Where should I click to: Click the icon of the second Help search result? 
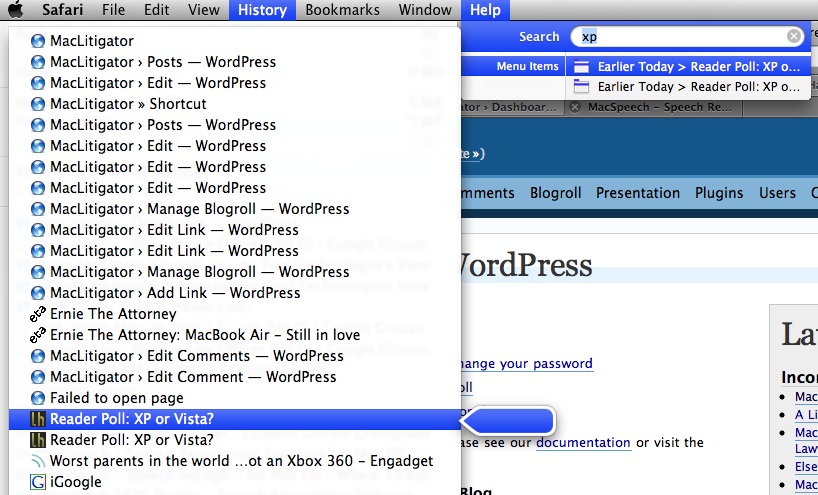[581, 86]
